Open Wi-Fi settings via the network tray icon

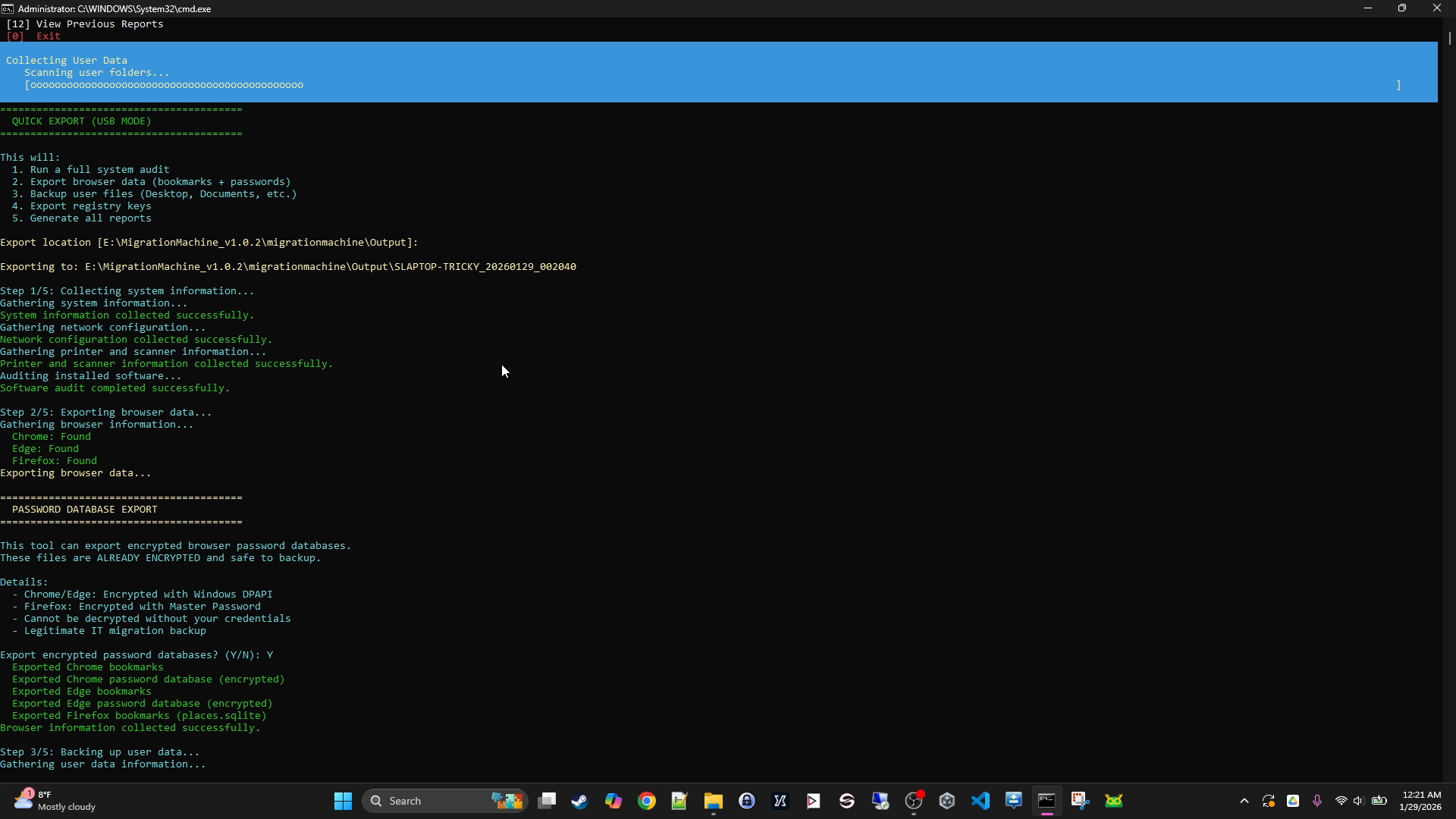1341,801
